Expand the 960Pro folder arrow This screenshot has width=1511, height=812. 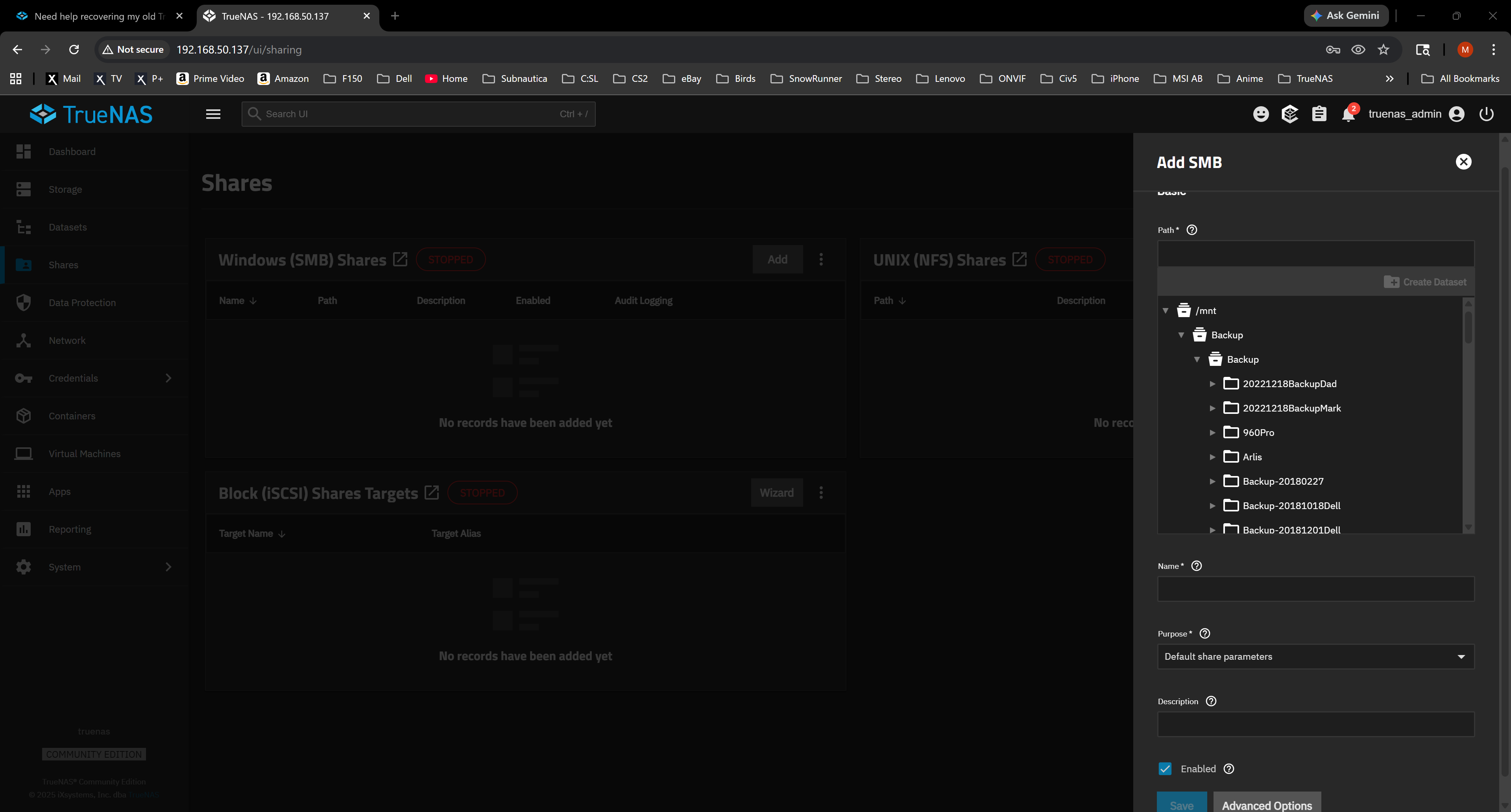(1212, 433)
